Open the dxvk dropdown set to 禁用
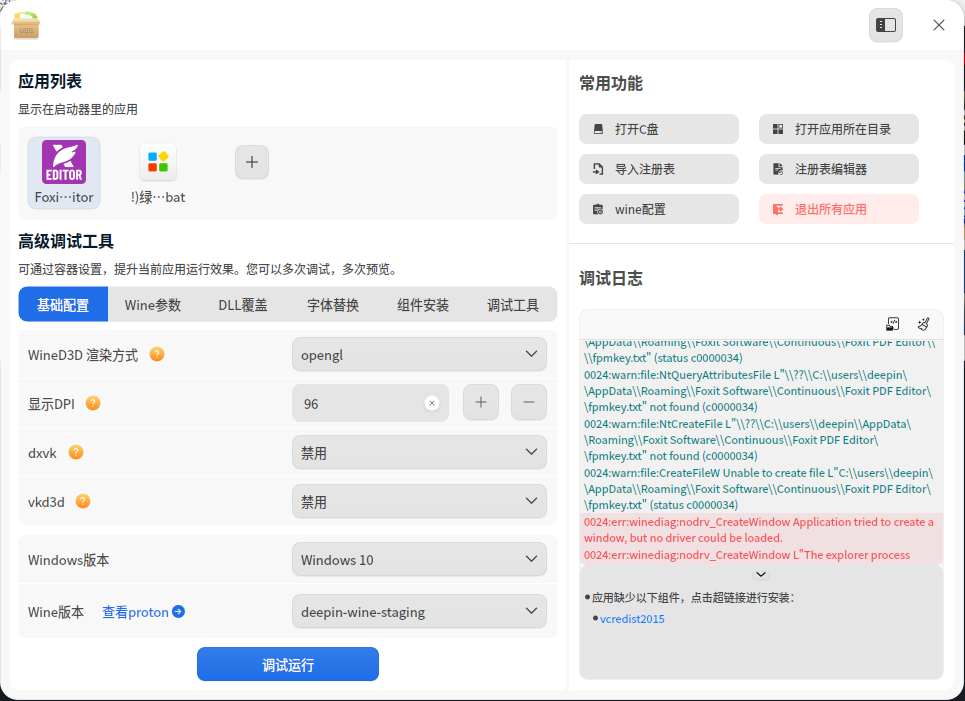Viewport: 965px width, 701px height. pos(419,452)
